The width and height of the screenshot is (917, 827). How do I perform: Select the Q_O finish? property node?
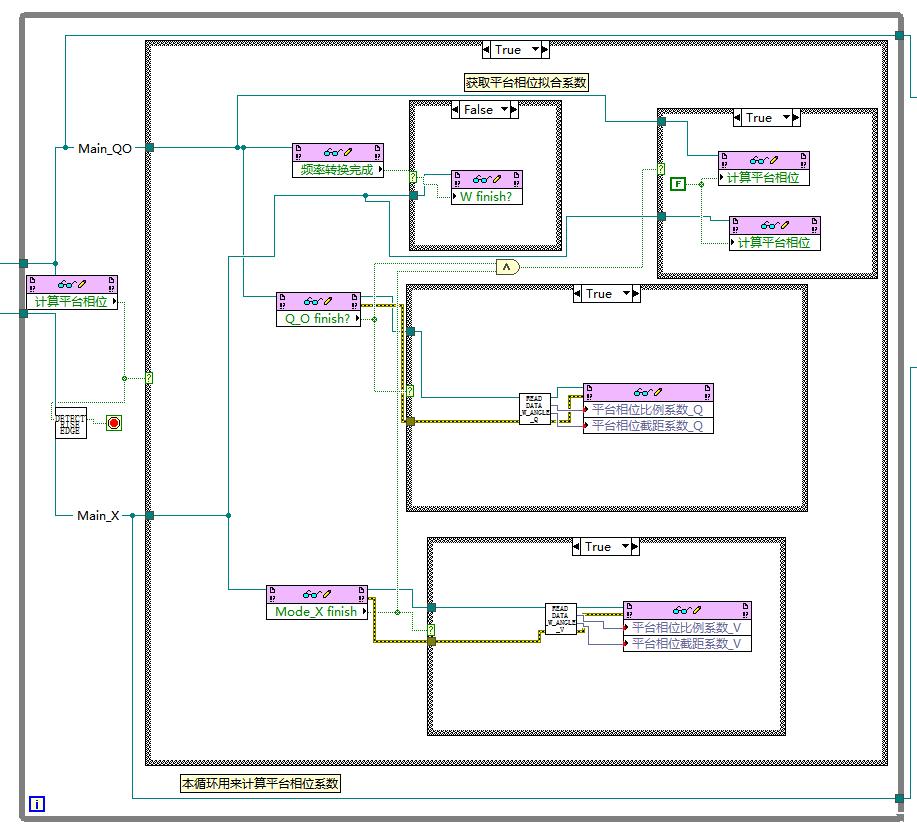tap(318, 318)
